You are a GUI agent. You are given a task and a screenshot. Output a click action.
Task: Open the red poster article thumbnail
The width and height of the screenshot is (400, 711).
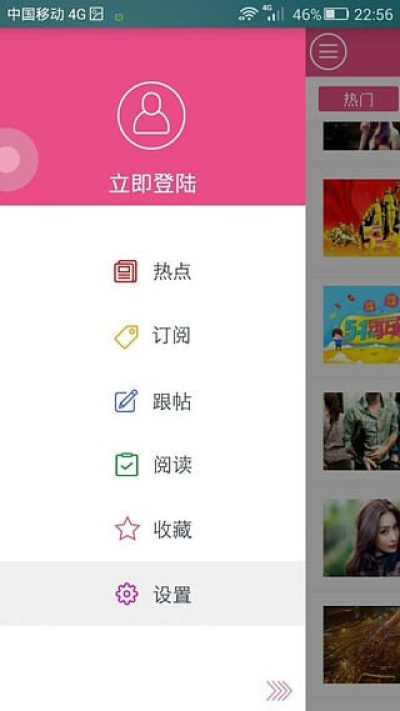click(361, 218)
